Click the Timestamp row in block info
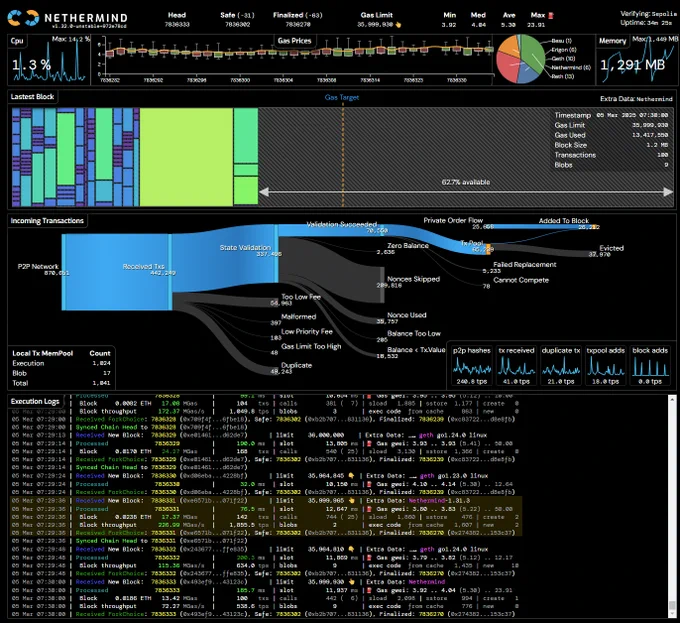Image resolution: width=680 pixels, height=623 pixels. tap(611, 115)
